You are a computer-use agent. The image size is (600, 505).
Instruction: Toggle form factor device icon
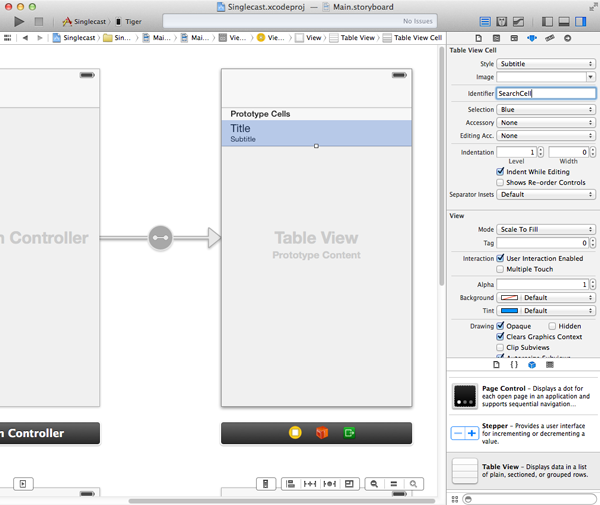[265, 484]
